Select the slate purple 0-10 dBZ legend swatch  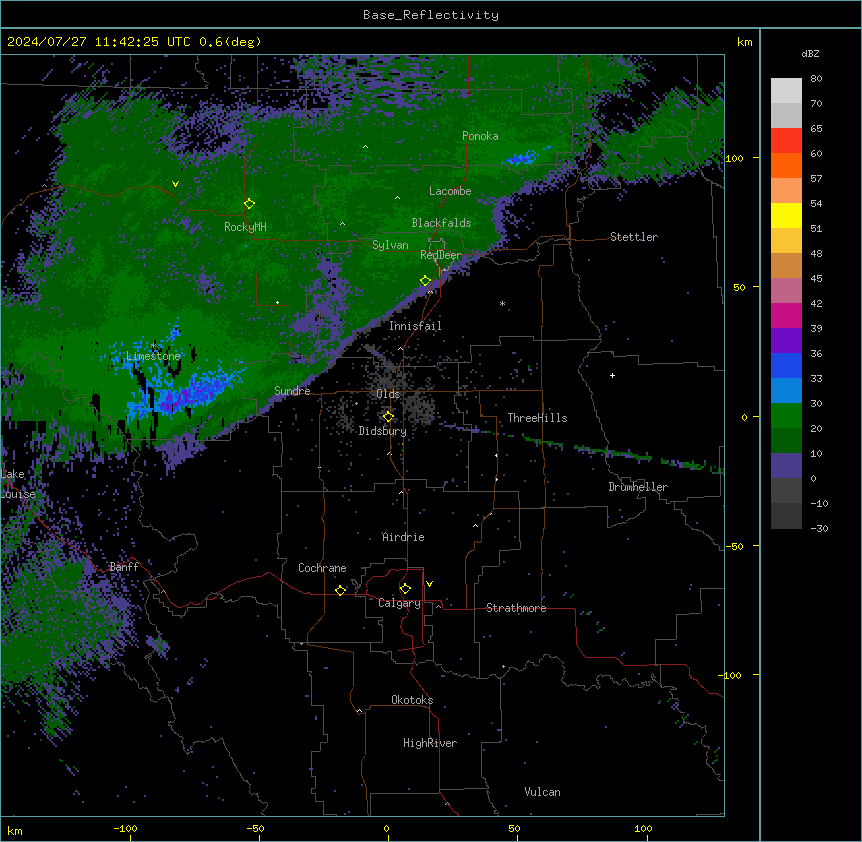click(x=786, y=466)
